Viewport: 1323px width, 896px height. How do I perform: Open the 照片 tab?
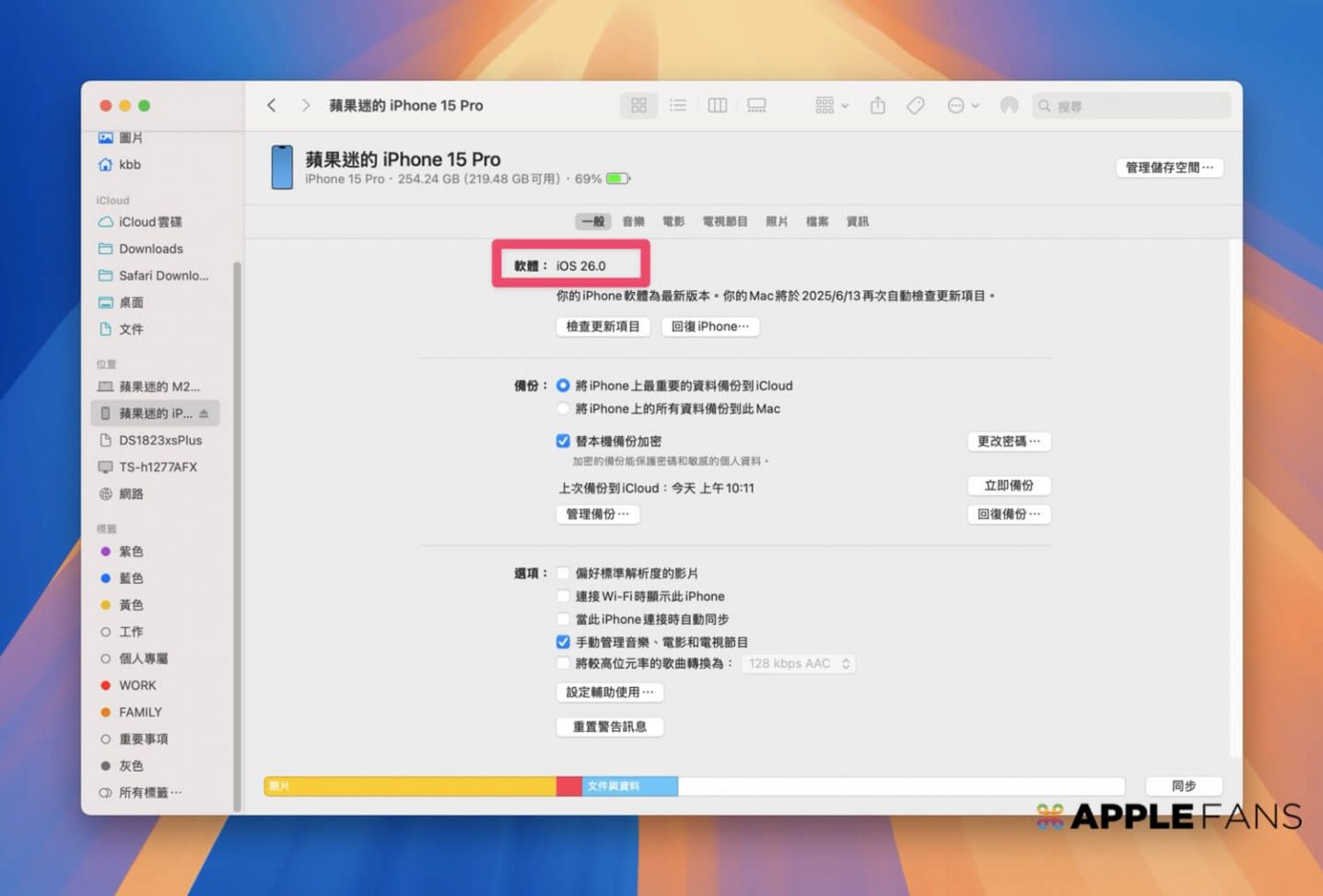(777, 221)
